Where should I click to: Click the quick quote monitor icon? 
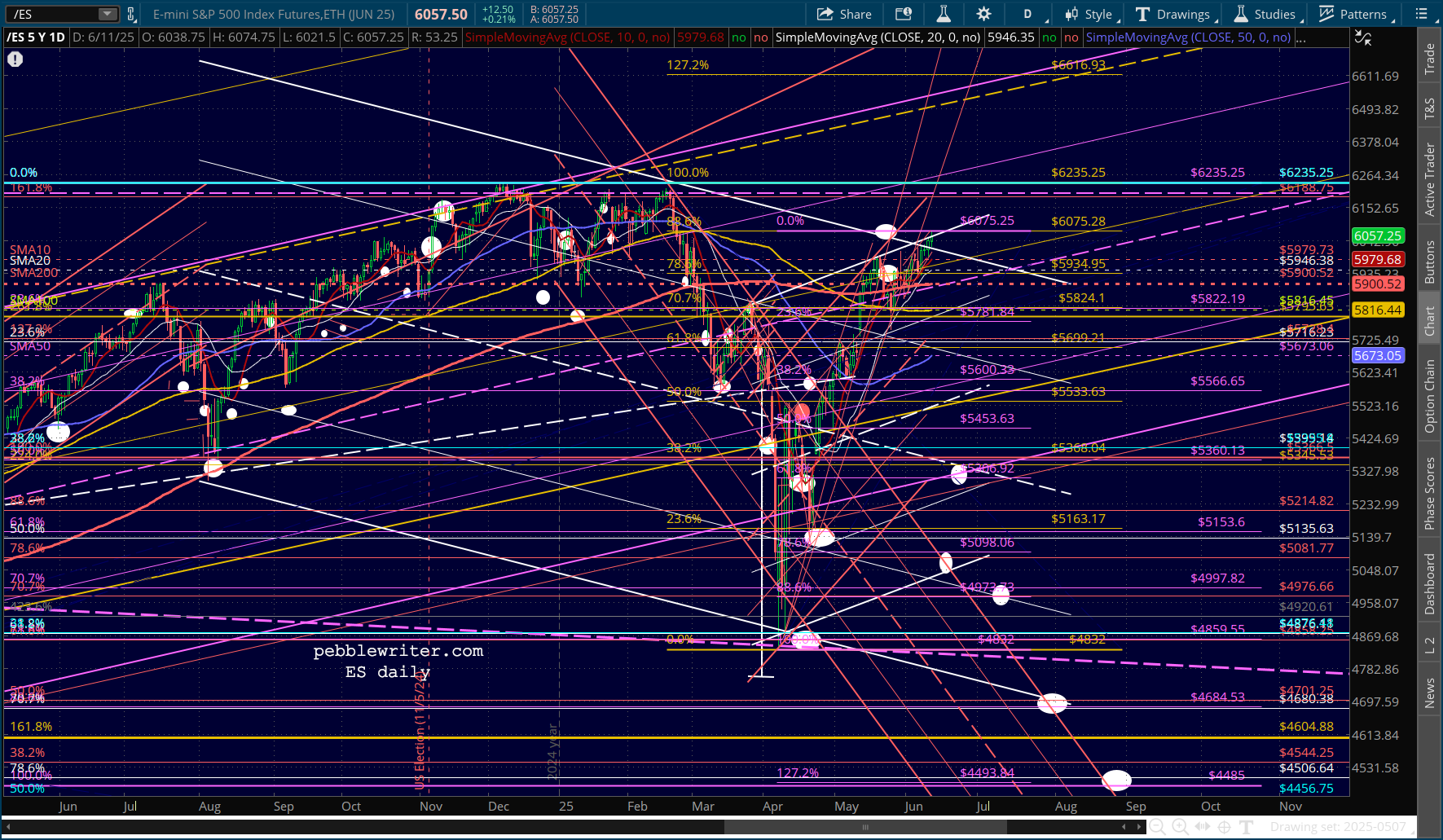tap(904, 14)
